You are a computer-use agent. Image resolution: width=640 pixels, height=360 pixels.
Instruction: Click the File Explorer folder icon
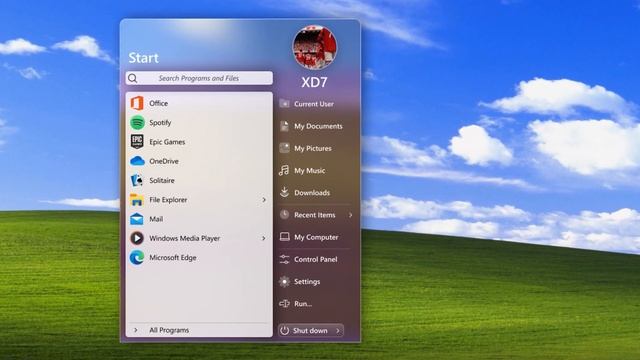pyautogui.click(x=137, y=200)
